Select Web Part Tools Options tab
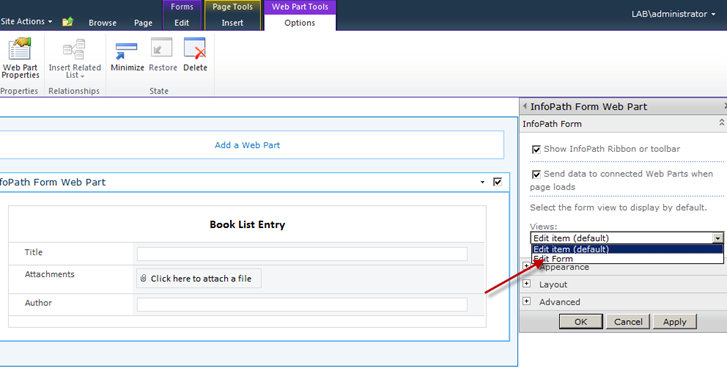This screenshot has height=371, width=727. [x=300, y=23]
